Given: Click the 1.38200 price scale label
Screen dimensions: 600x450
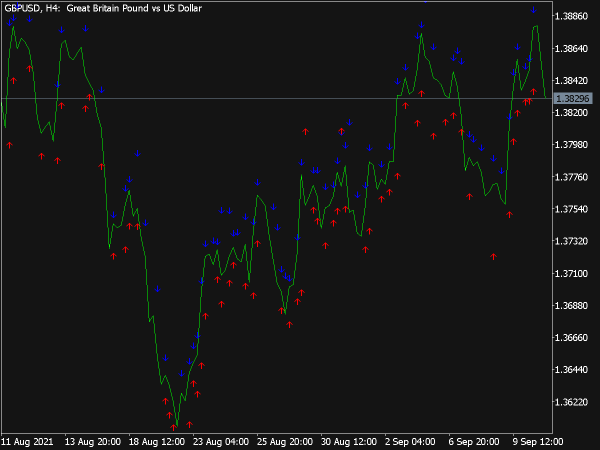Looking at the screenshot, I should (x=571, y=112).
